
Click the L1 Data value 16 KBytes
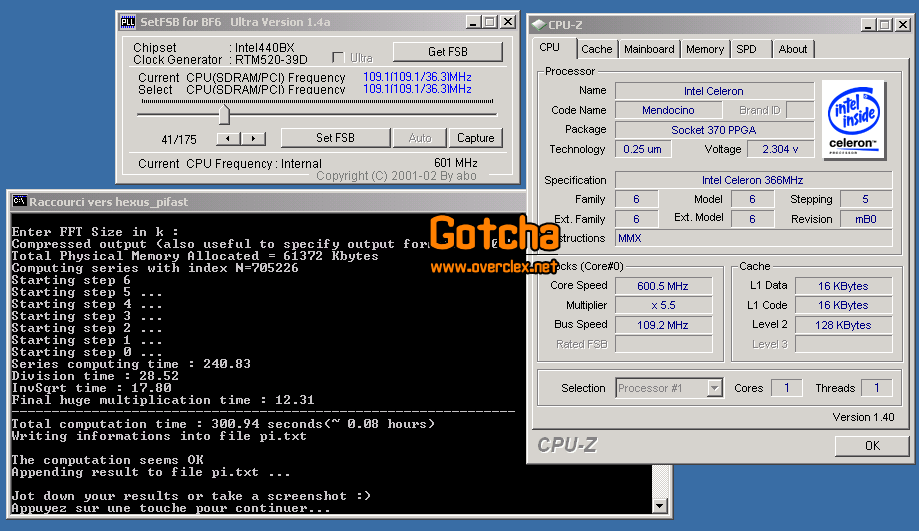point(843,286)
